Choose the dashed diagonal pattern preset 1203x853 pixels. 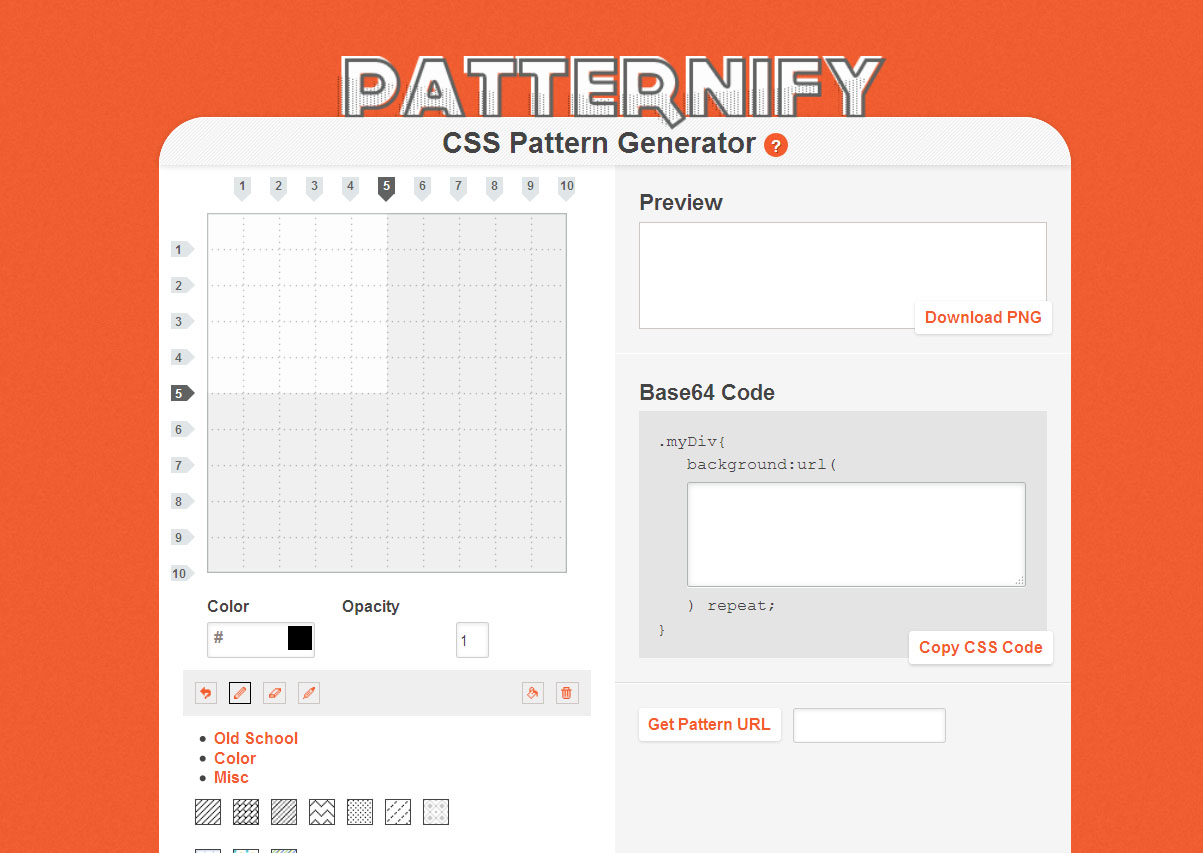pyautogui.click(x=398, y=812)
